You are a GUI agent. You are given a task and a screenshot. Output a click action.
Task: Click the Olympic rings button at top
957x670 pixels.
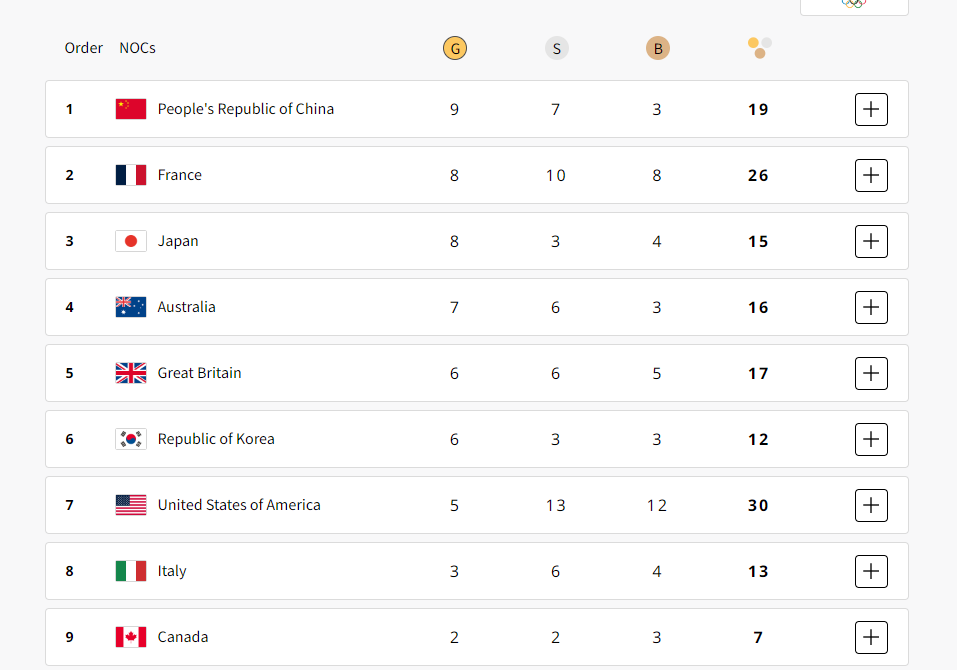click(854, 6)
